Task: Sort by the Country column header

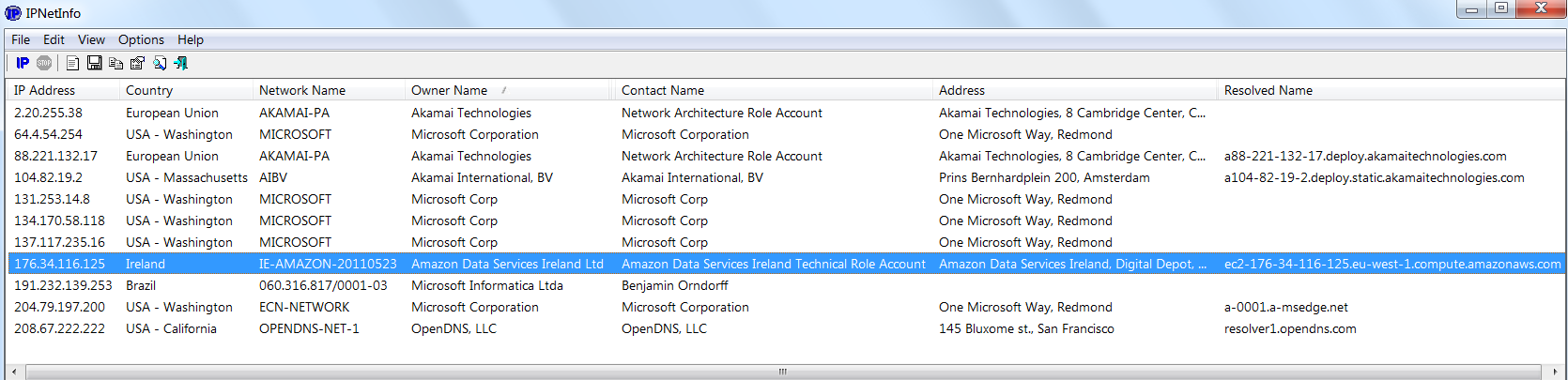Action: [x=149, y=90]
